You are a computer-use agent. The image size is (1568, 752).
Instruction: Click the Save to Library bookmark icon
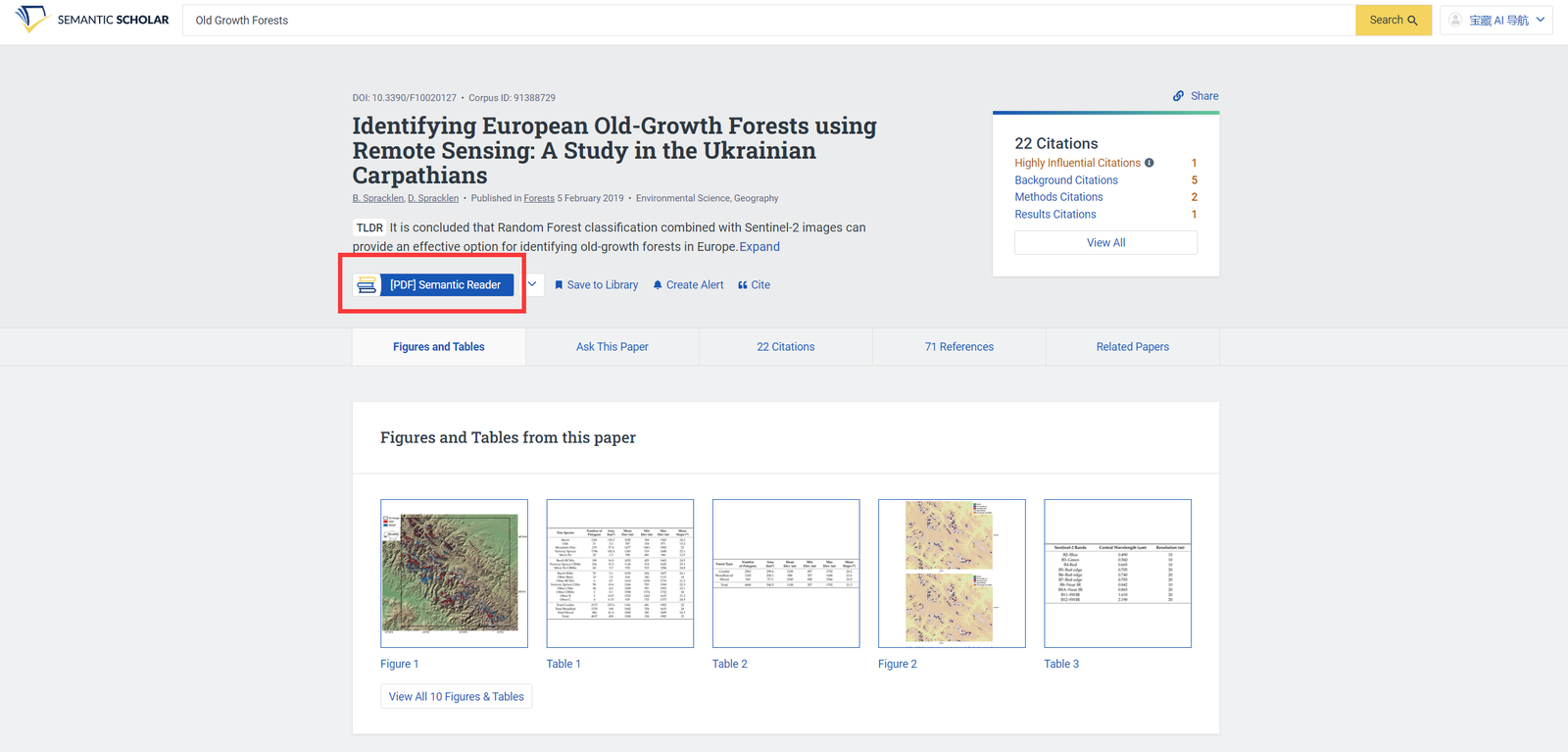click(559, 285)
